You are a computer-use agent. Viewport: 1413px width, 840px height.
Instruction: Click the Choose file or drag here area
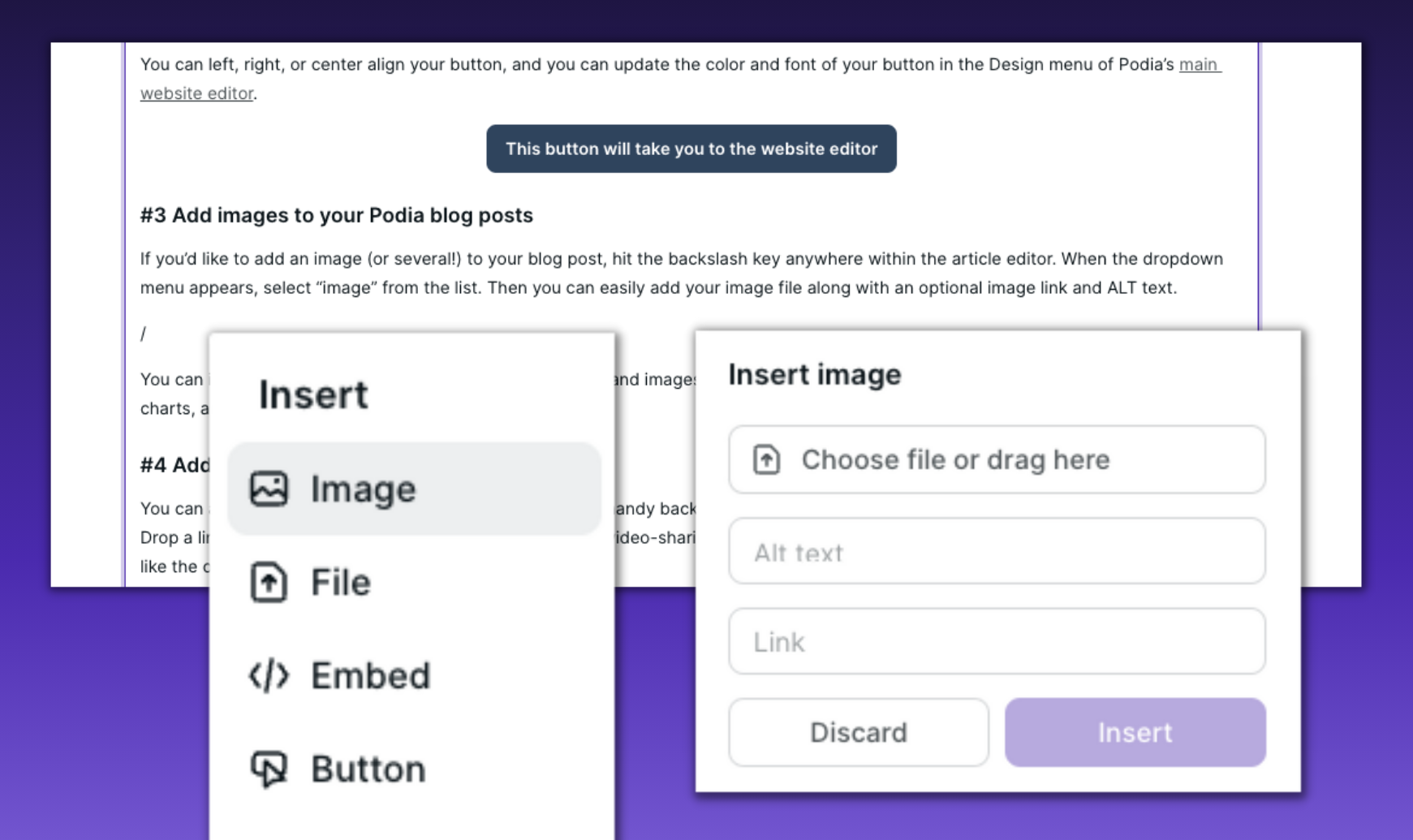997,459
